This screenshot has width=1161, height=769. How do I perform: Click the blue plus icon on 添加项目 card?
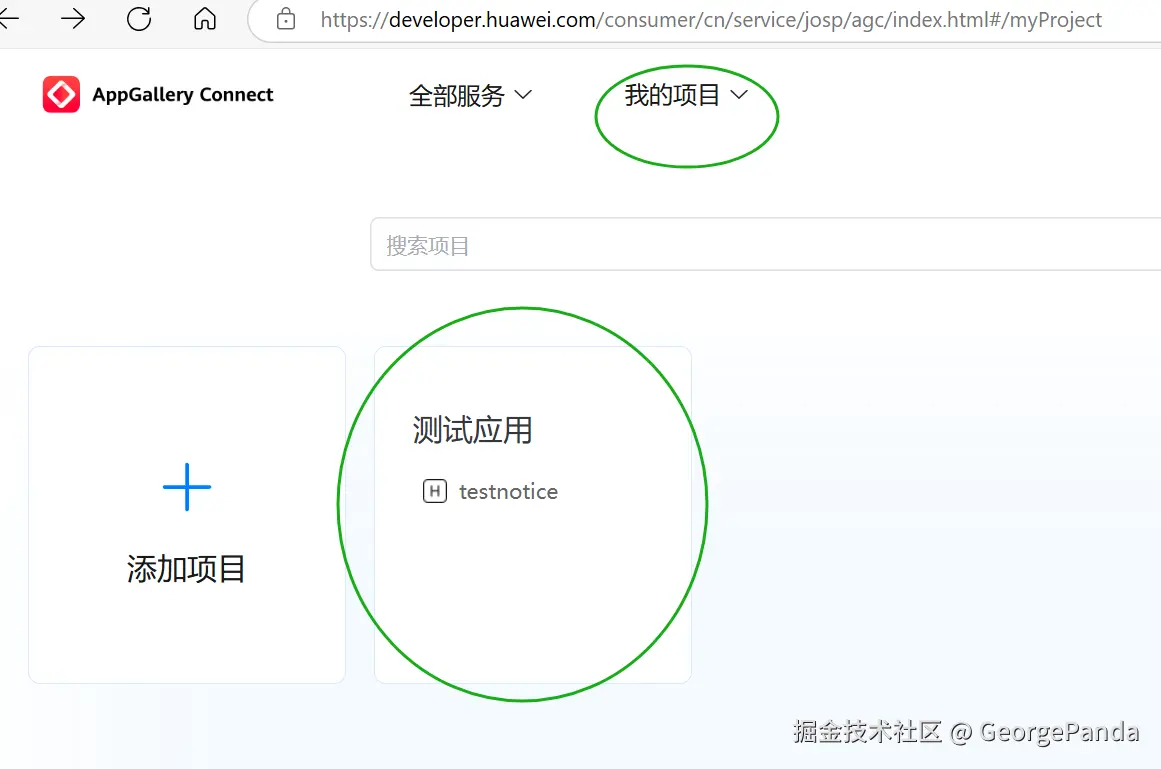[x=186, y=487]
